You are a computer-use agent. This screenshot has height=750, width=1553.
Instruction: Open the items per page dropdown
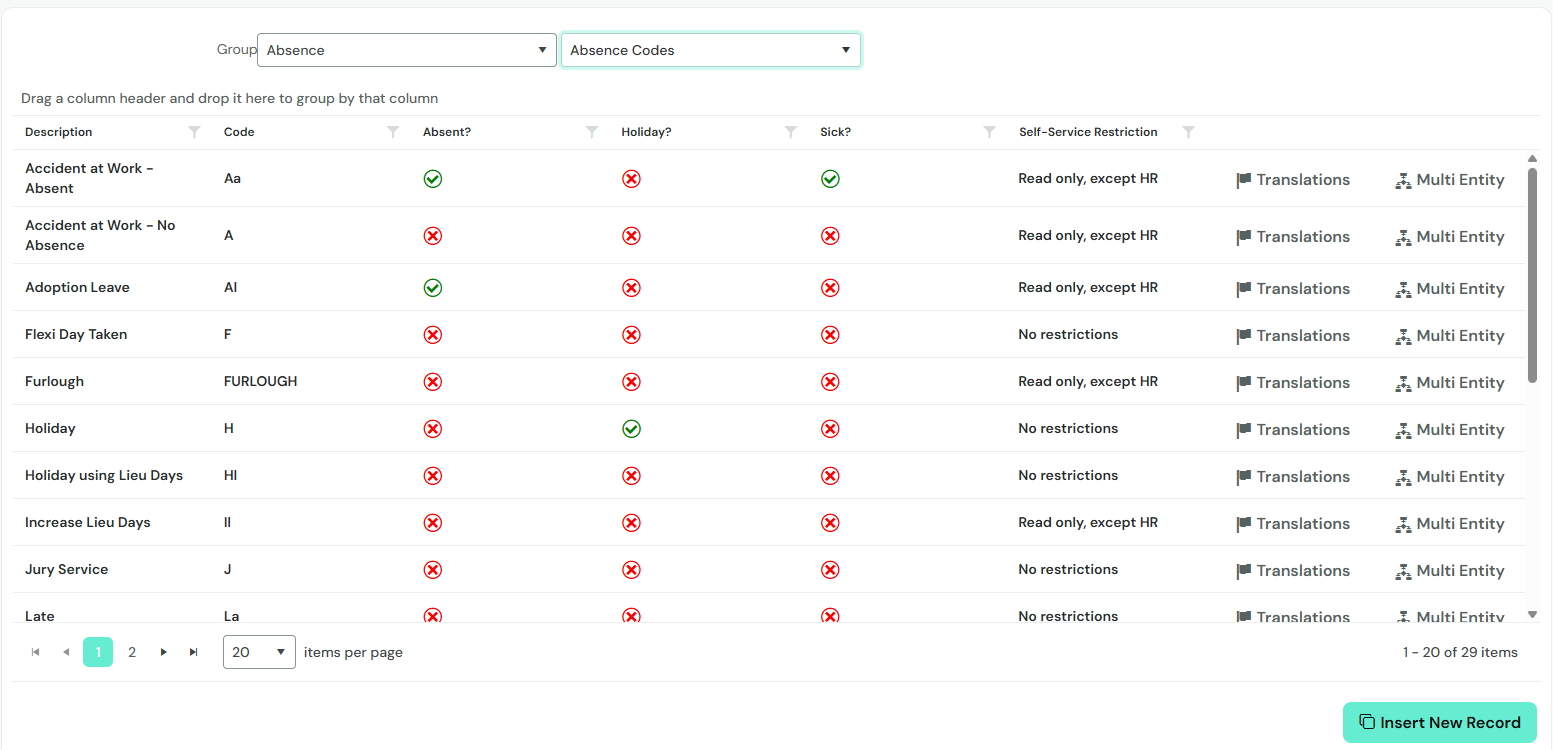tap(259, 652)
